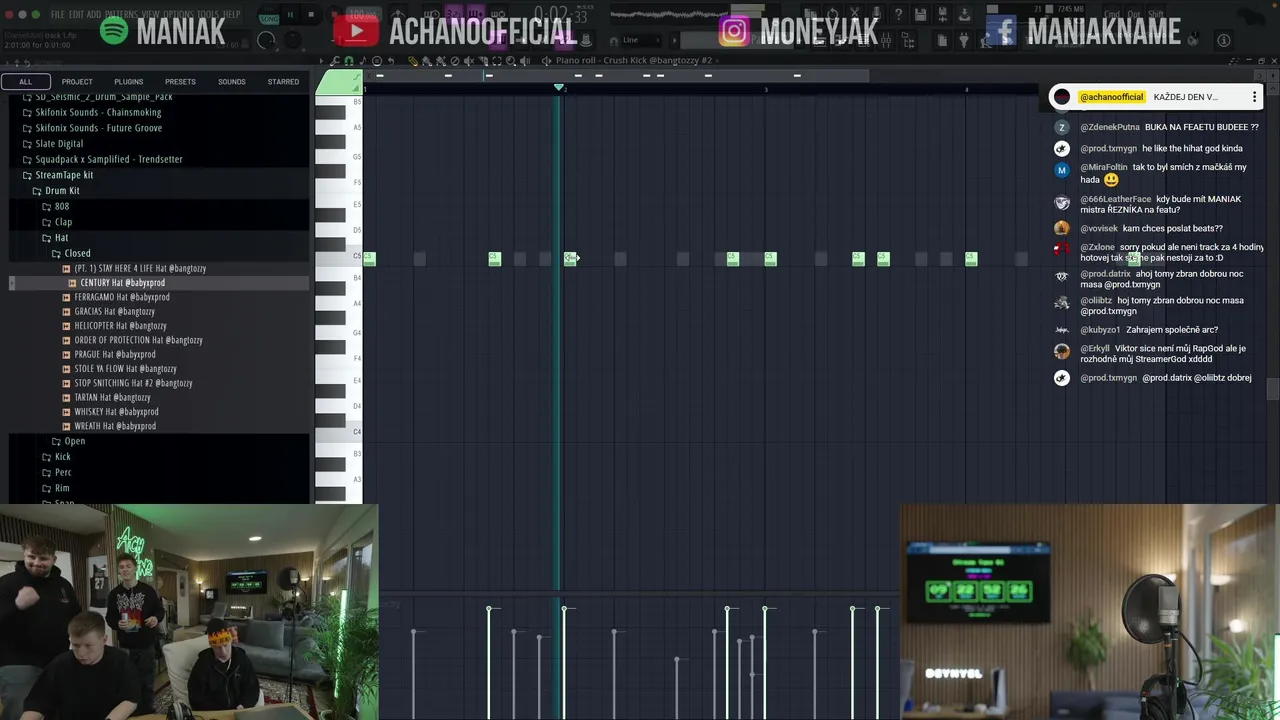Image resolution: width=1280 pixels, height=720 pixels.
Task: Select the Zoom magnifier tool
Action: click(x=511, y=61)
